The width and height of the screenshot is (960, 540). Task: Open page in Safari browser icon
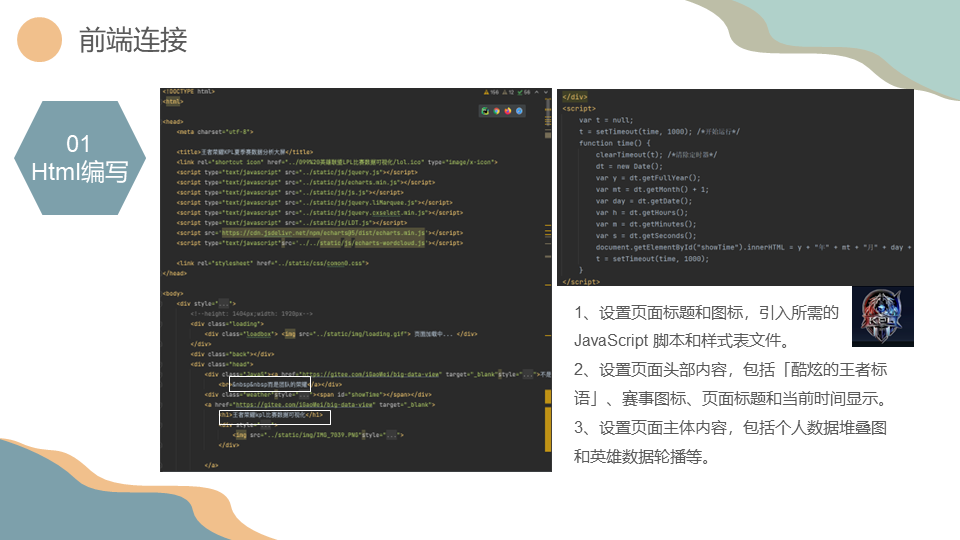tap(519, 111)
